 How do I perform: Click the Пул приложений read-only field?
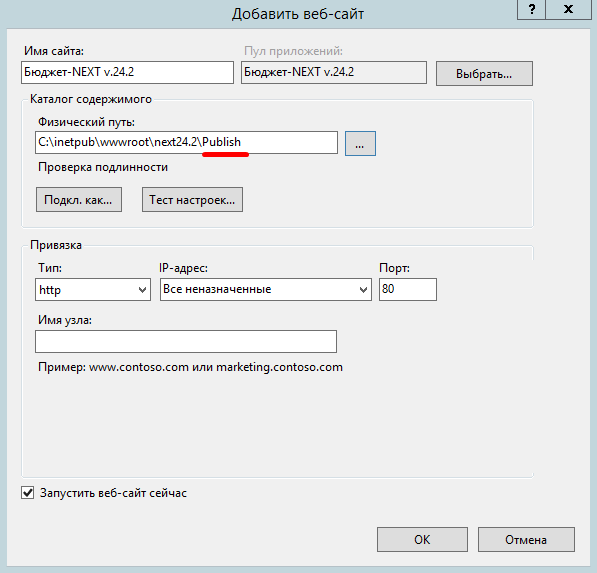point(334,72)
